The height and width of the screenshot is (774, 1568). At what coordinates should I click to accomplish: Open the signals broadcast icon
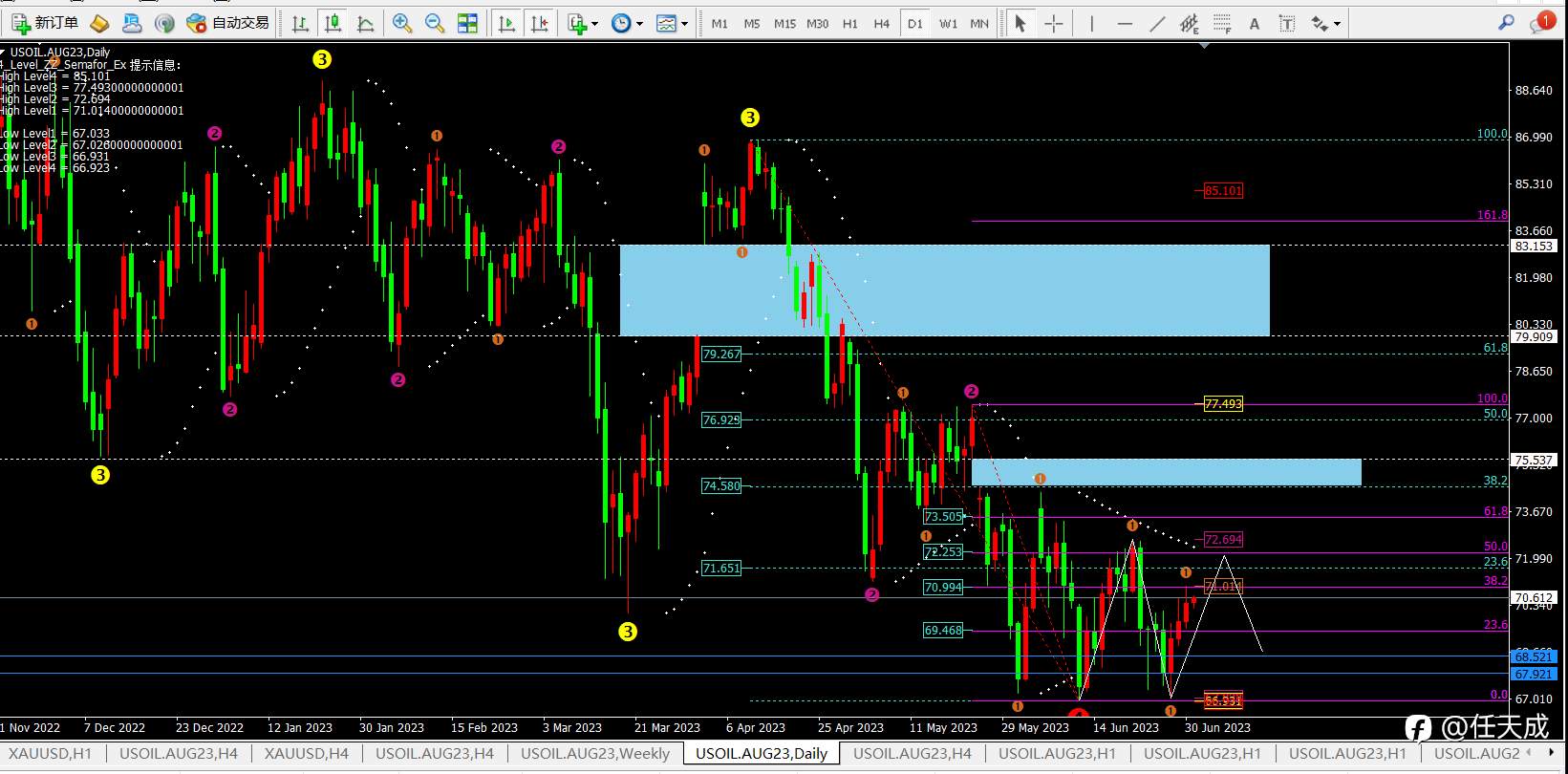(164, 23)
